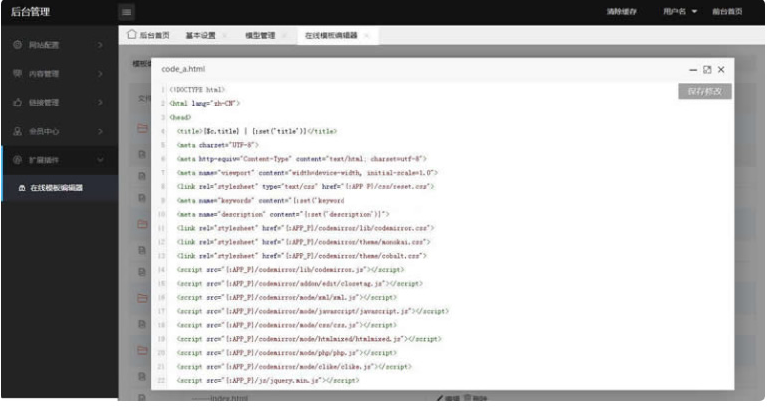Expand the 内容管理 menu chevron
The width and height of the screenshot is (767, 408).
tap(101, 74)
